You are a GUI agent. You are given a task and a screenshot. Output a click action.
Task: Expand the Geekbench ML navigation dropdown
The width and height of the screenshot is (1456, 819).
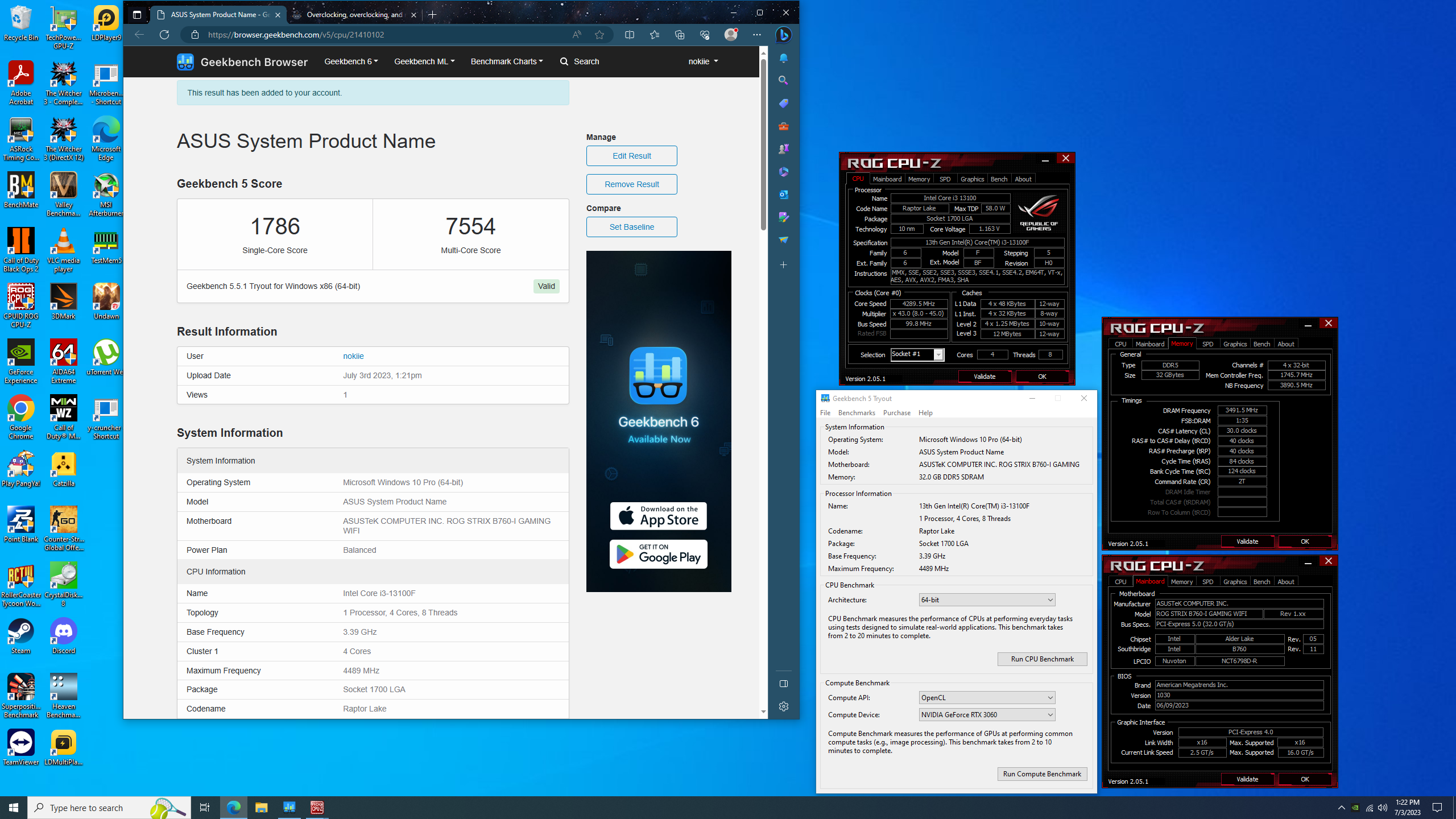(x=424, y=61)
